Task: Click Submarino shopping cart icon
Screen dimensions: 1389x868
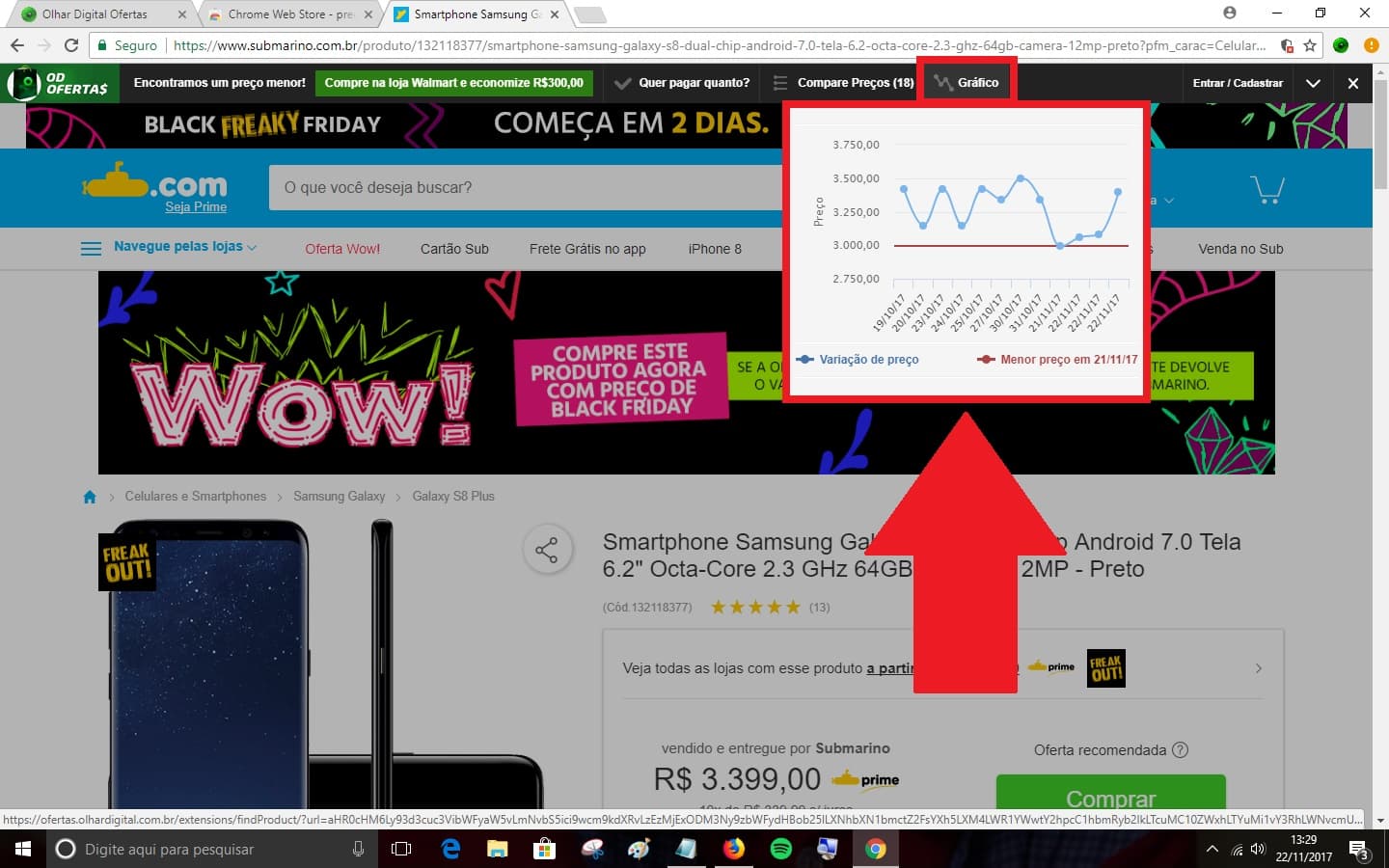Action: pos(1266,188)
